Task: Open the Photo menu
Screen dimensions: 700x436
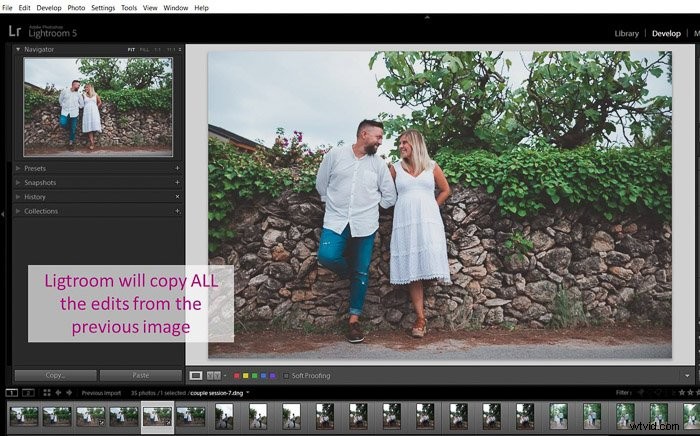Action: pos(76,8)
